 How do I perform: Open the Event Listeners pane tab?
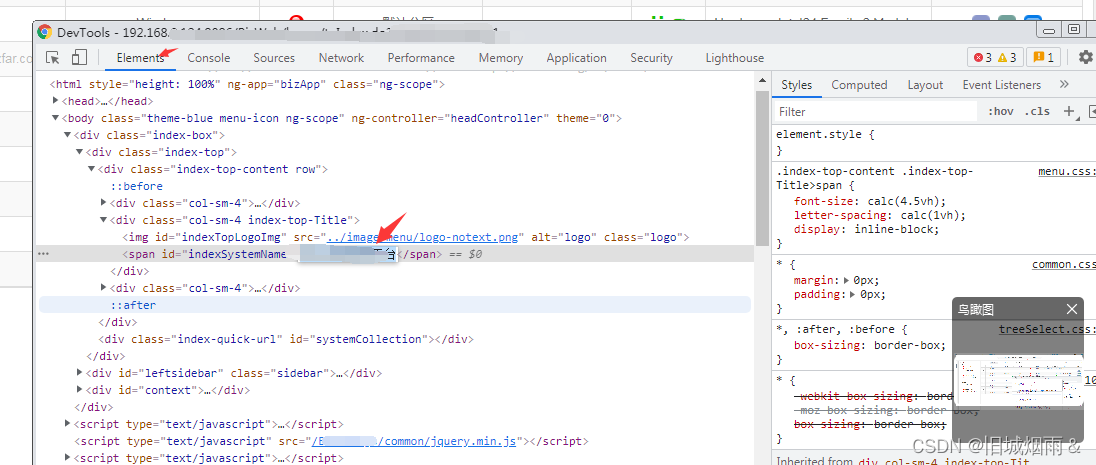click(x=1001, y=85)
